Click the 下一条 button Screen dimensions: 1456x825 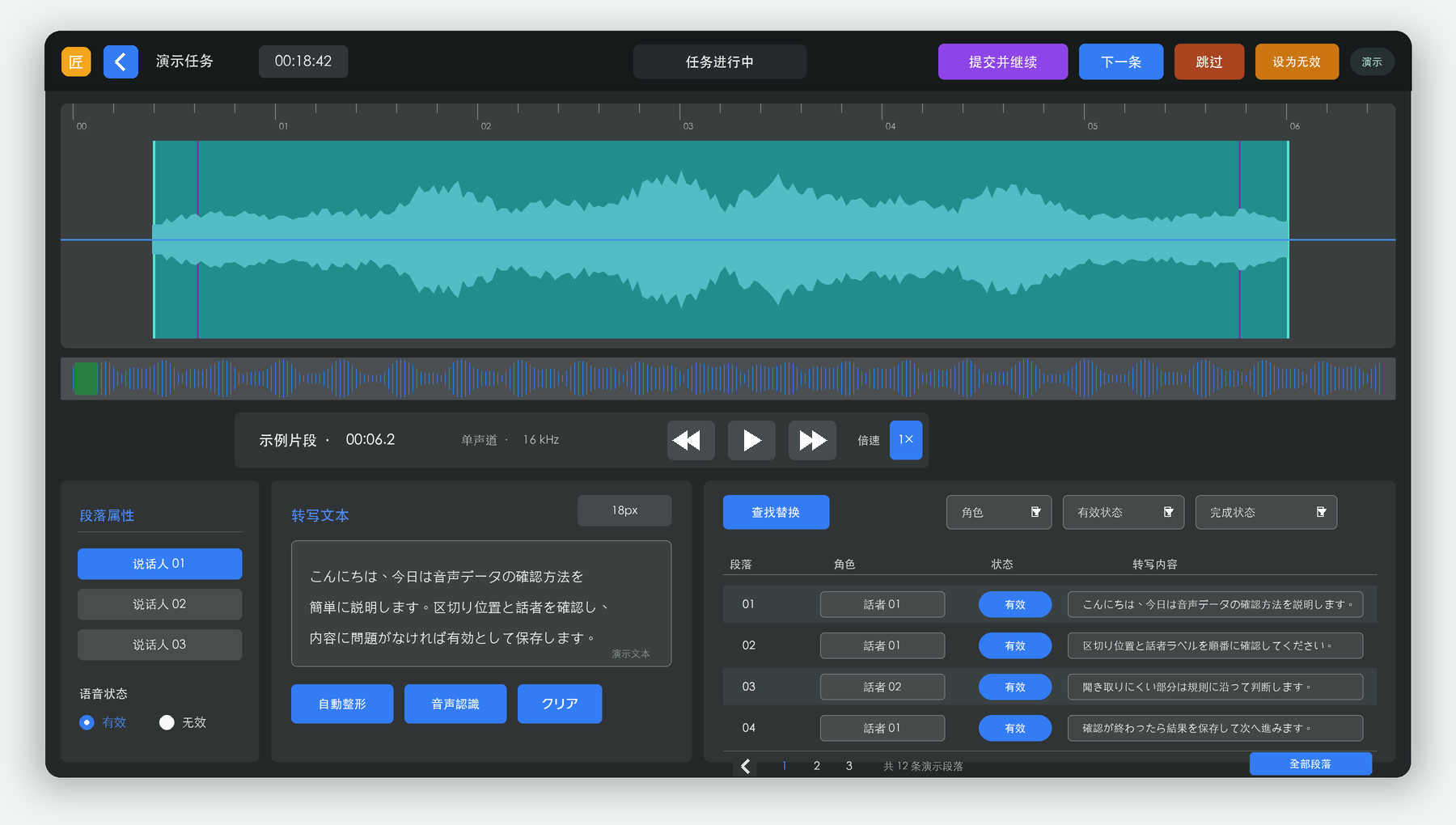pos(1121,61)
